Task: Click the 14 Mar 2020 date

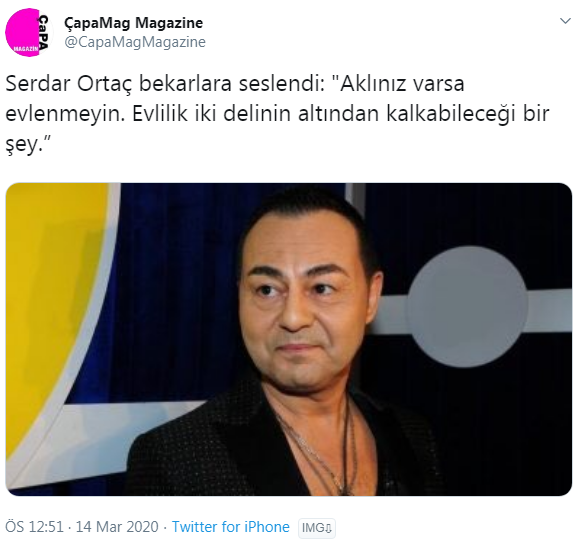Action: pyautogui.click(x=117, y=527)
